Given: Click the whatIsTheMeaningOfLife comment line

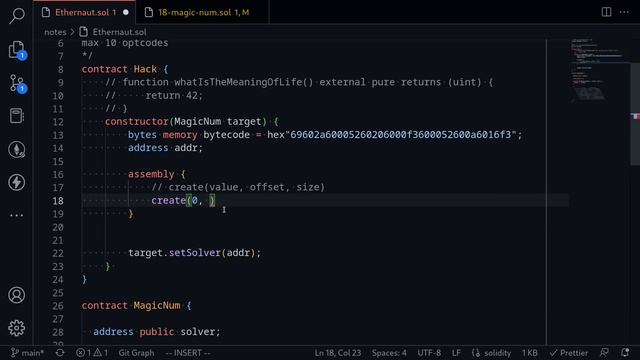Looking at the screenshot, I should pos(299,82).
